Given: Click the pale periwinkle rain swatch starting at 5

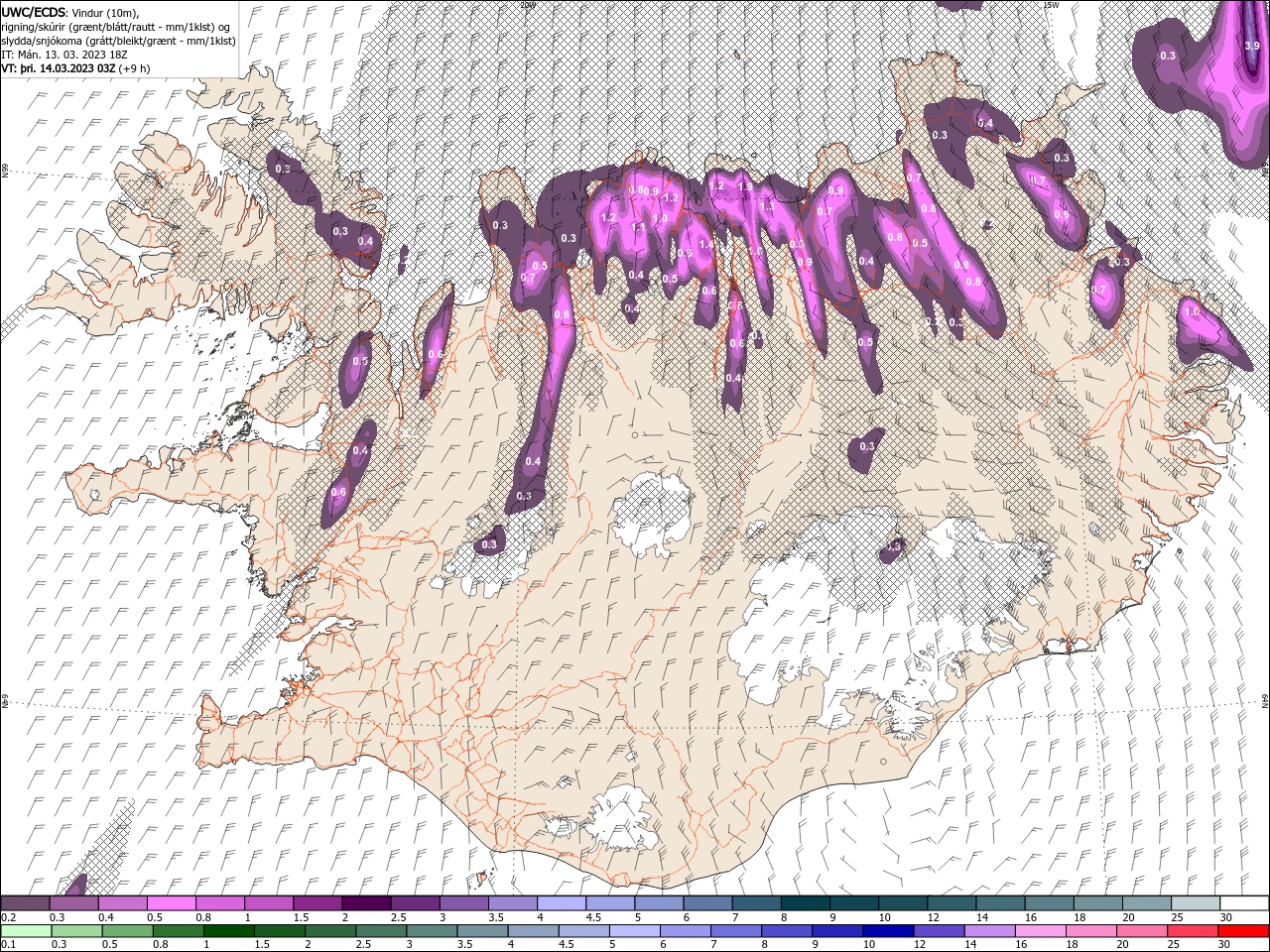Looking at the screenshot, I should tap(635, 931).
